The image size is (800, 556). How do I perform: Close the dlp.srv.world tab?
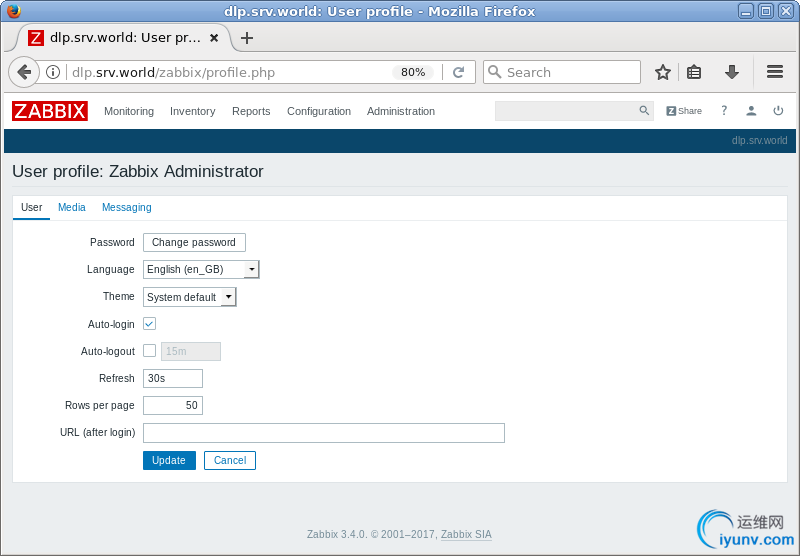click(214, 38)
